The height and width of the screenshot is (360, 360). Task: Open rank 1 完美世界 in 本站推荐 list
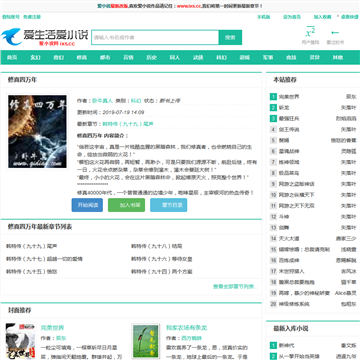click(x=289, y=97)
